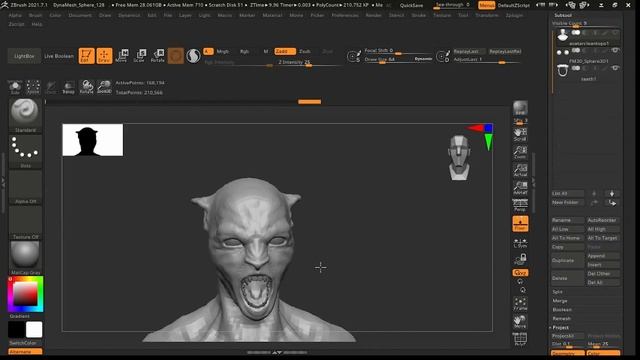Image resolution: width=640 pixels, height=360 pixels.
Task: Open the Alpha Off selector
Action: pos(25,187)
